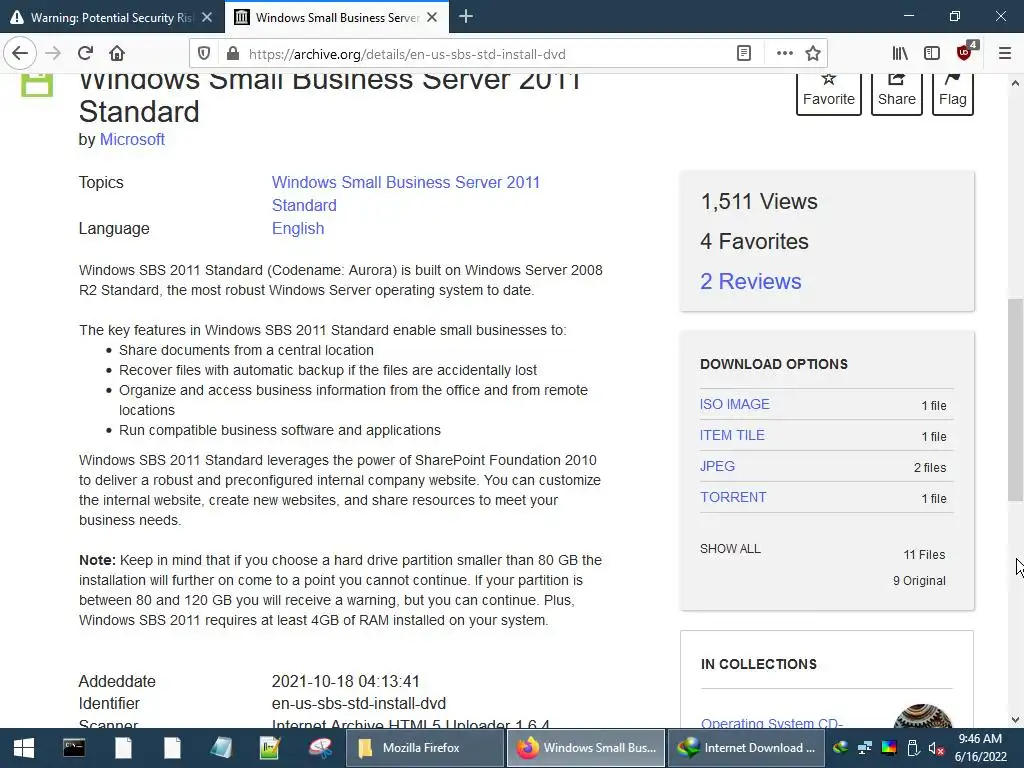This screenshot has width=1024, height=768.
Task: Open the green notepad taskbar icon
Action: pyautogui.click(x=270, y=748)
